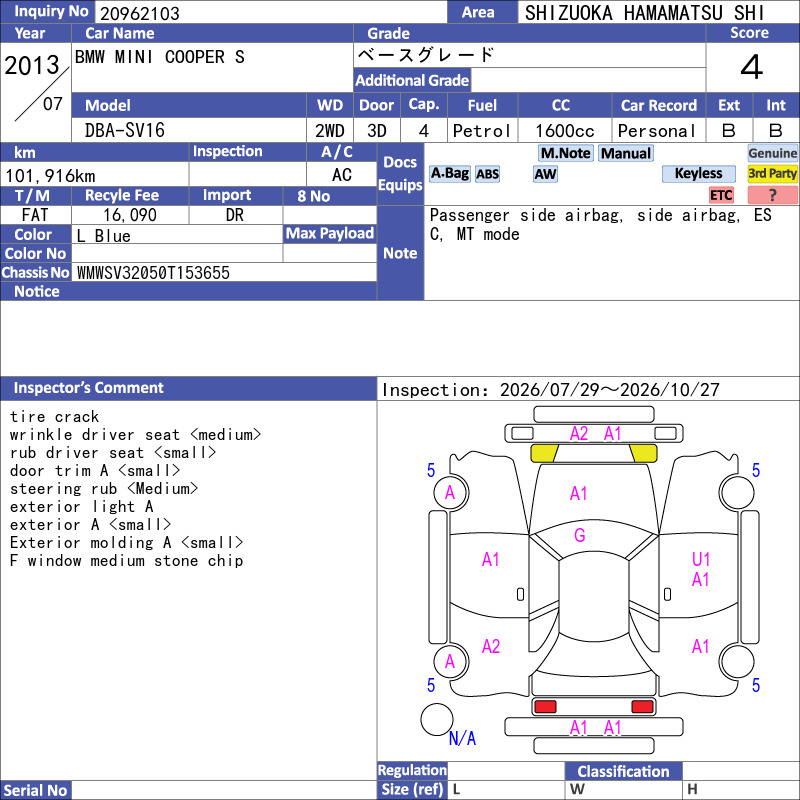Click the Notice label
This screenshot has height=800, width=800.
point(37,291)
